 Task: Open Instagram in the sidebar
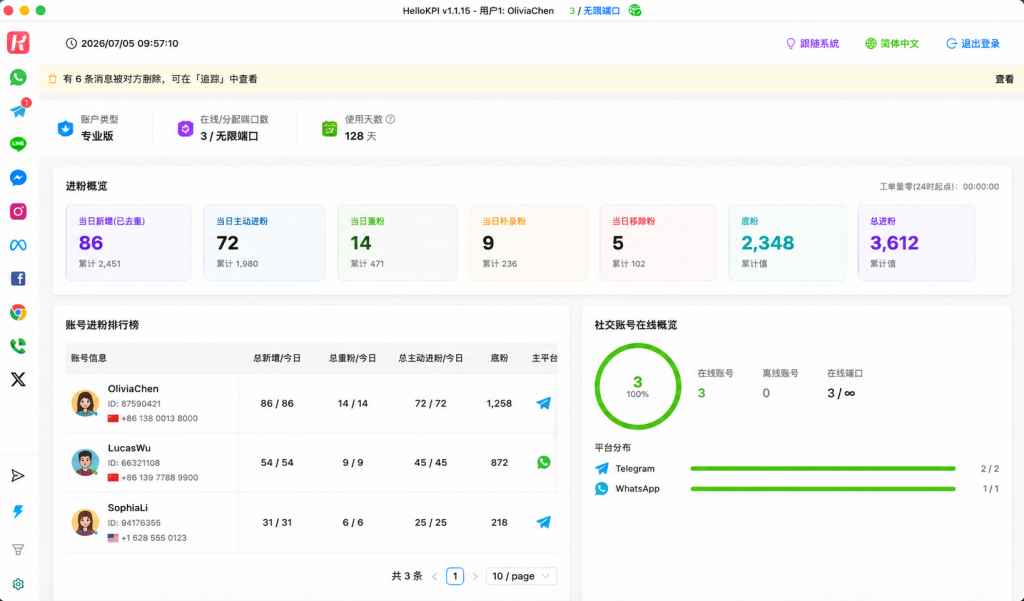click(x=18, y=211)
